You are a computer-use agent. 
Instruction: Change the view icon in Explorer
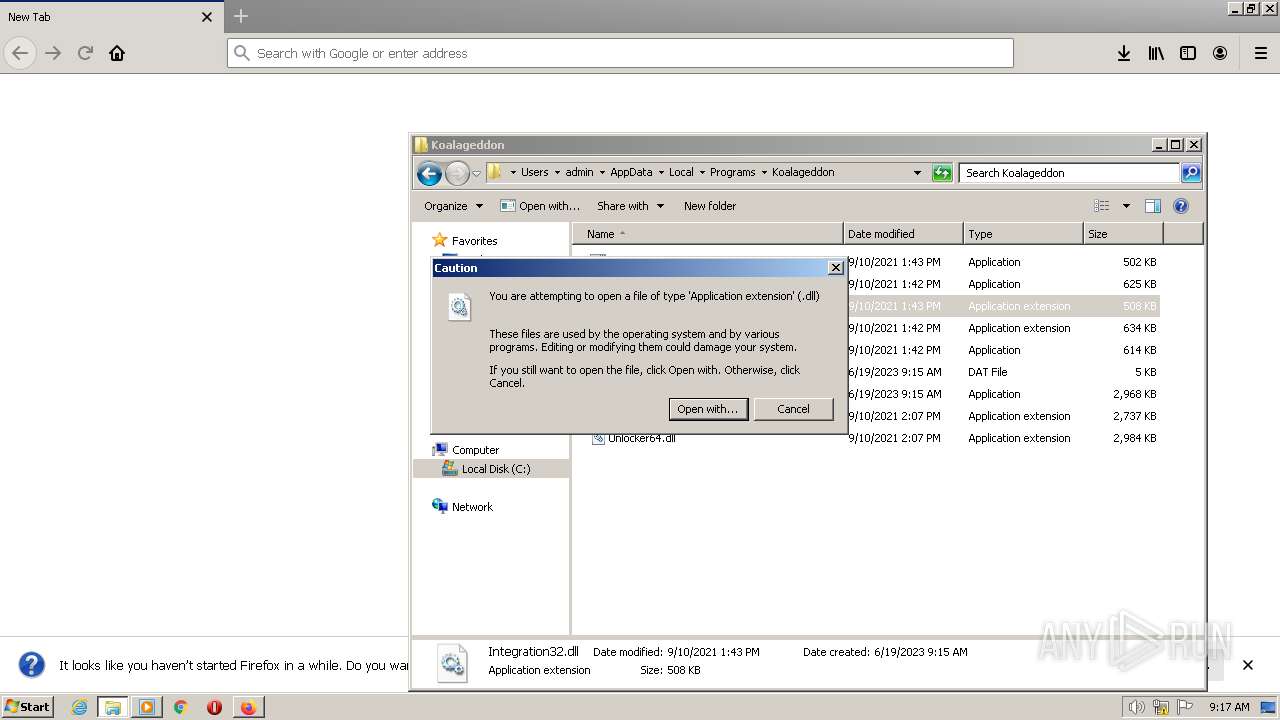tap(1102, 206)
